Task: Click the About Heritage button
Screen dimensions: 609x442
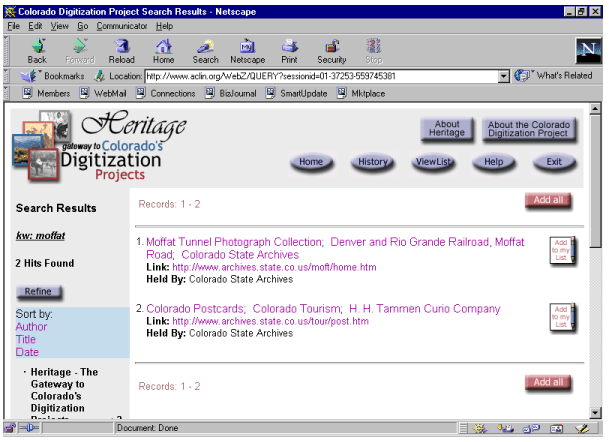Action: click(447, 129)
